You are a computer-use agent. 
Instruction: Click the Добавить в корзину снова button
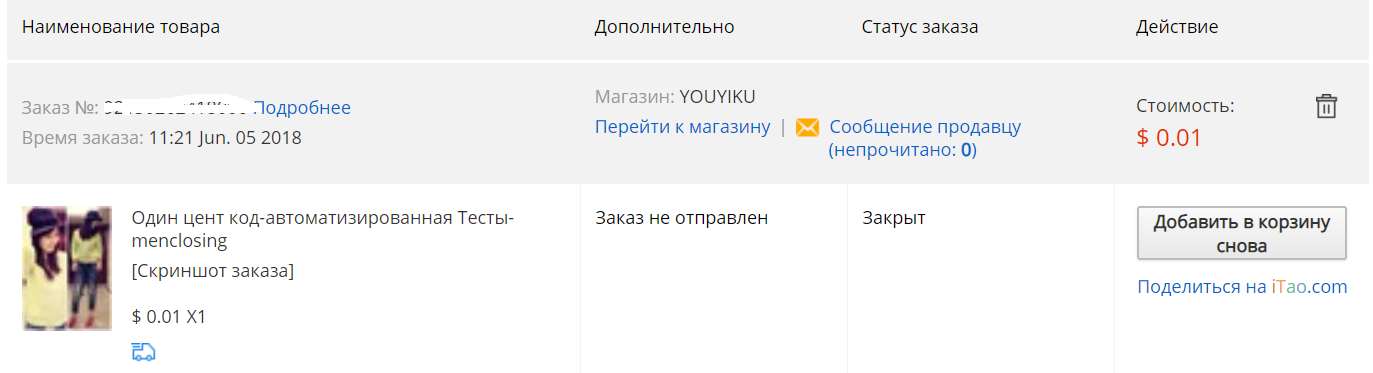point(1242,233)
